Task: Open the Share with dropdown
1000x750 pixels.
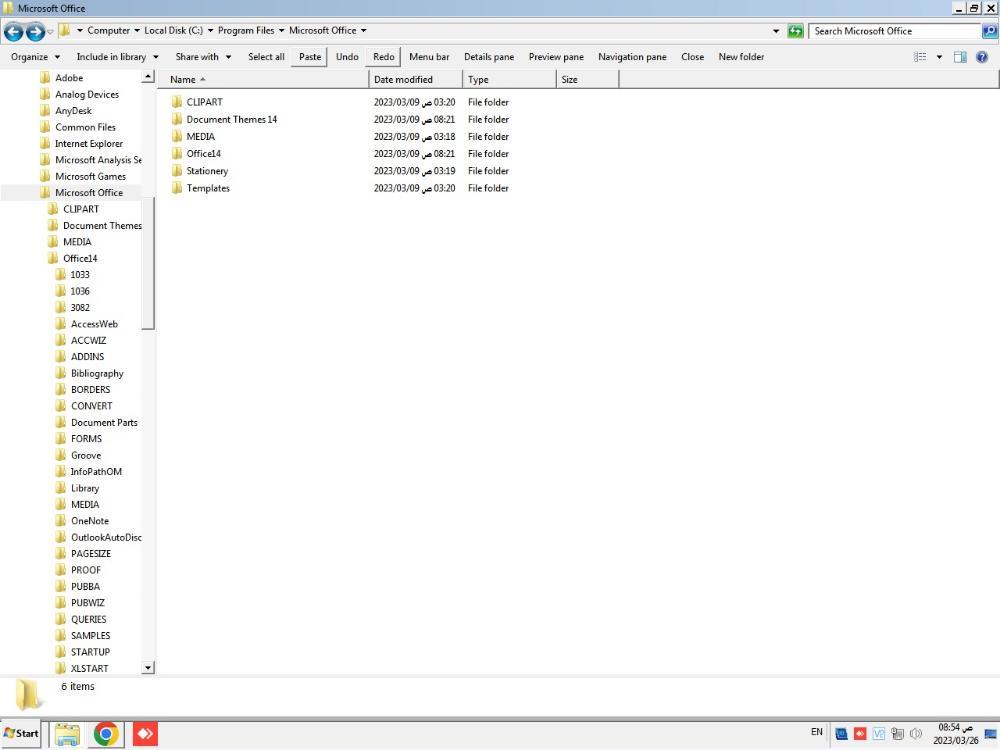Action: [203, 57]
